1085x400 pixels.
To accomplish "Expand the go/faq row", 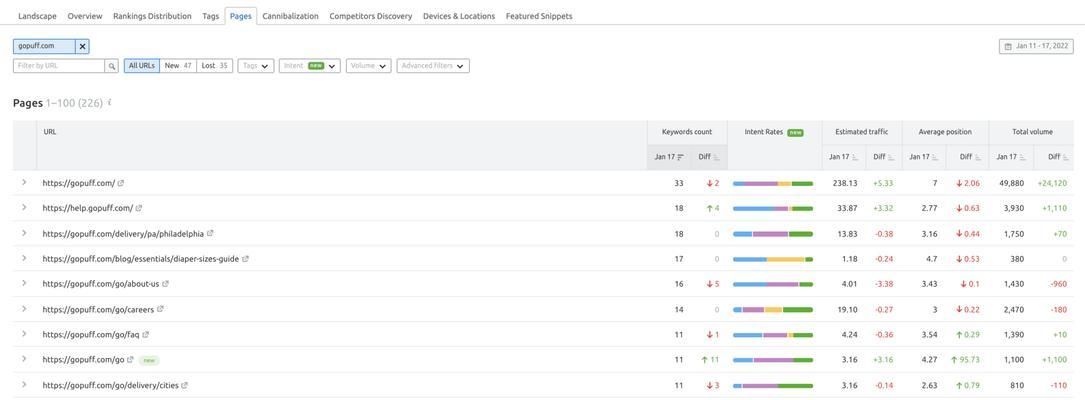I will point(24,334).
